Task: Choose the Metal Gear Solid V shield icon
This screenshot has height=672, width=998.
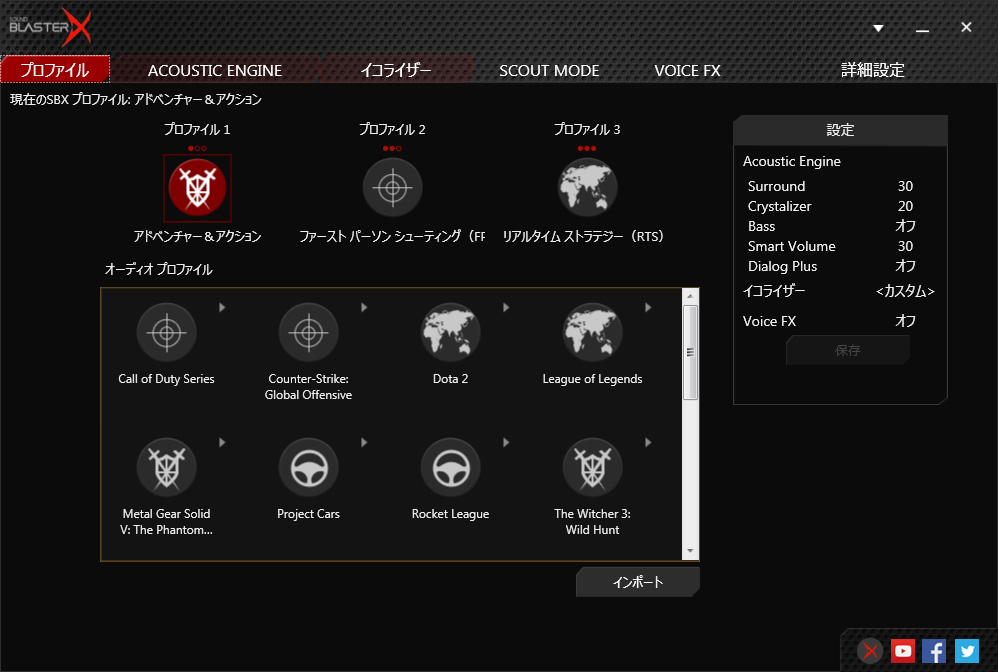Action: [x=167, y=468]
